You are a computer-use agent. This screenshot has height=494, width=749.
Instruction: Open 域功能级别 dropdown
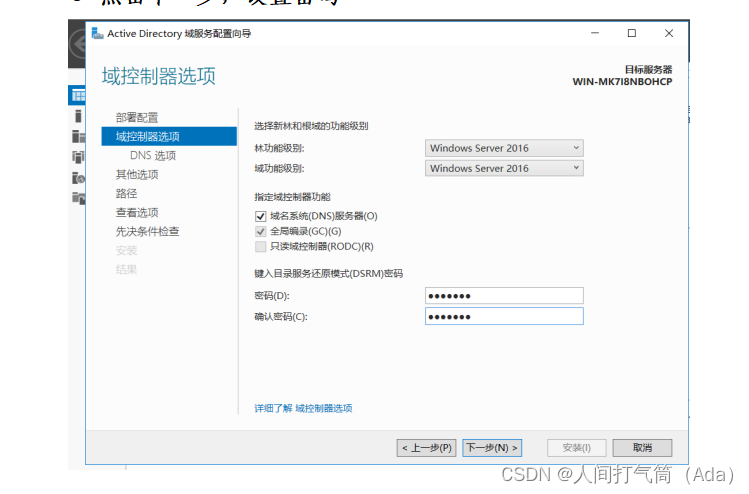click(x=504, y=168)
